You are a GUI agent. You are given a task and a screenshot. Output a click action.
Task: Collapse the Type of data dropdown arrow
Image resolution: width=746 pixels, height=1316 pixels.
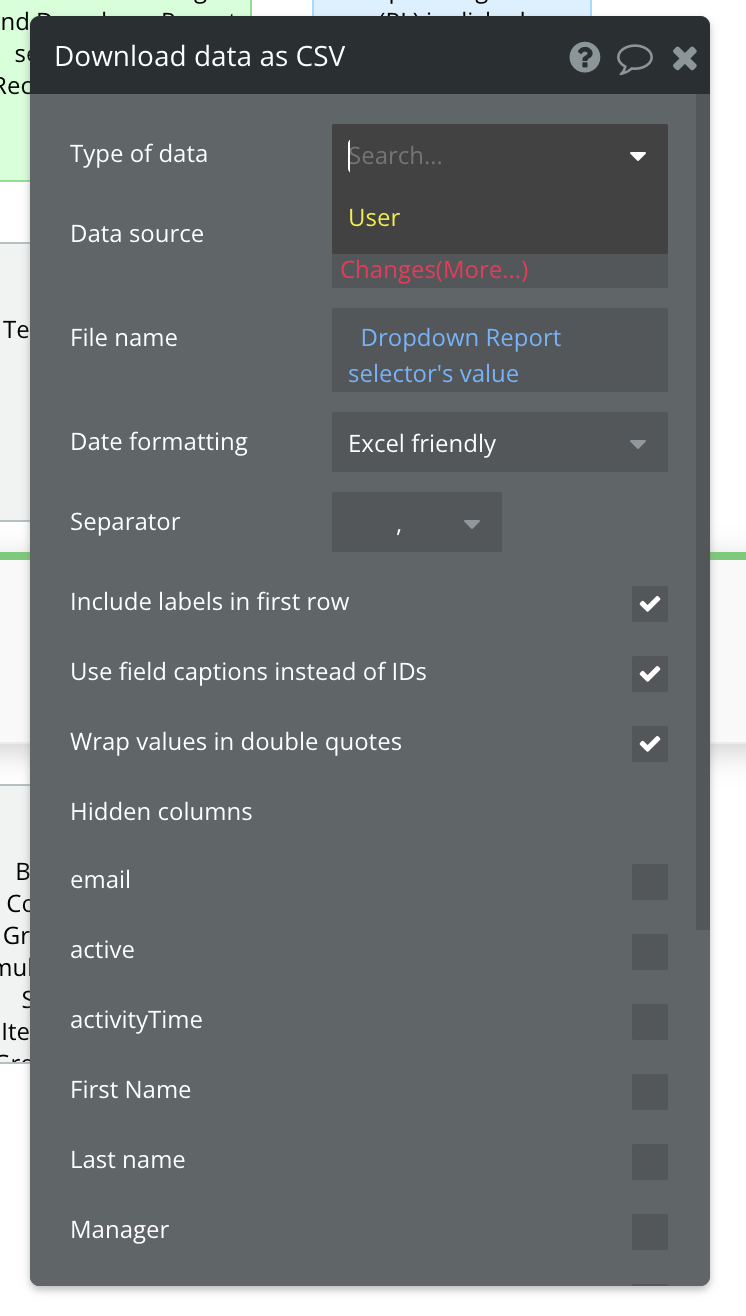(638, 156)
